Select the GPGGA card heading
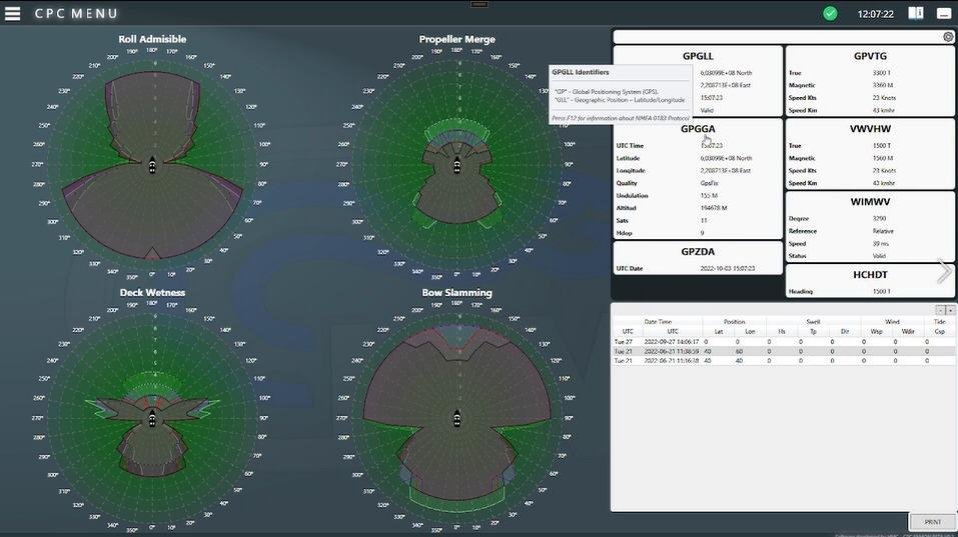Screen dimensions: 958x537 pos(698,129)
